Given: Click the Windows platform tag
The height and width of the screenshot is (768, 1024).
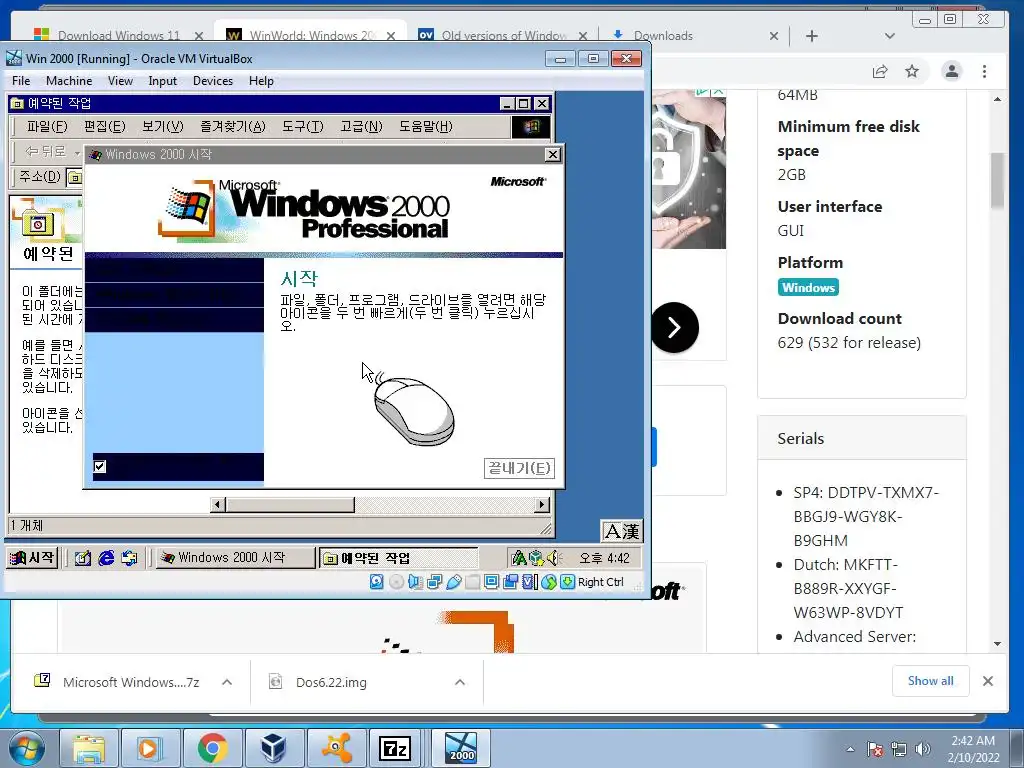Looking at the screenshot, I should pyautogui.click(x=808, y=287).
